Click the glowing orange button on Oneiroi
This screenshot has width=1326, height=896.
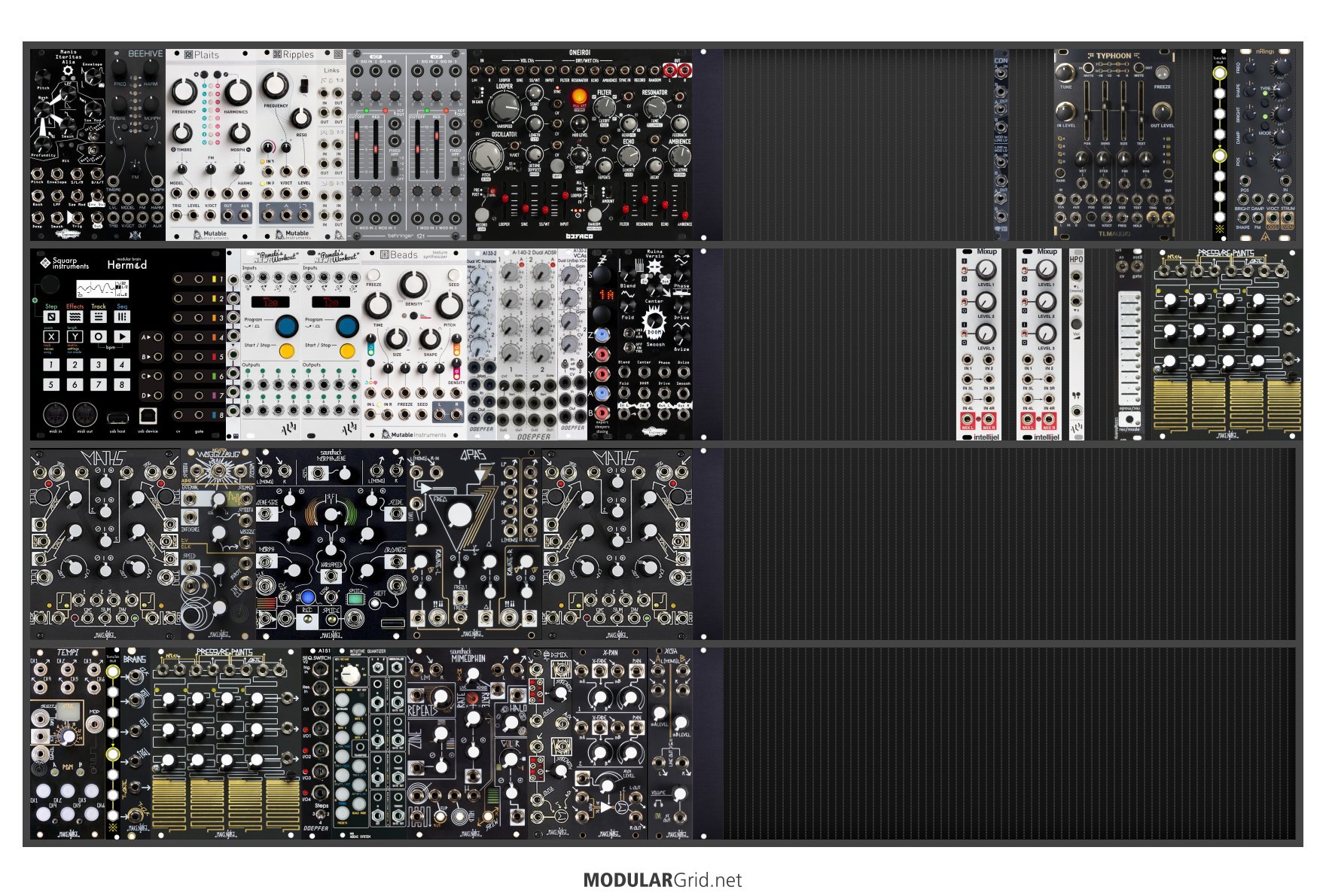pyautogui.click(x=579, y=96)
